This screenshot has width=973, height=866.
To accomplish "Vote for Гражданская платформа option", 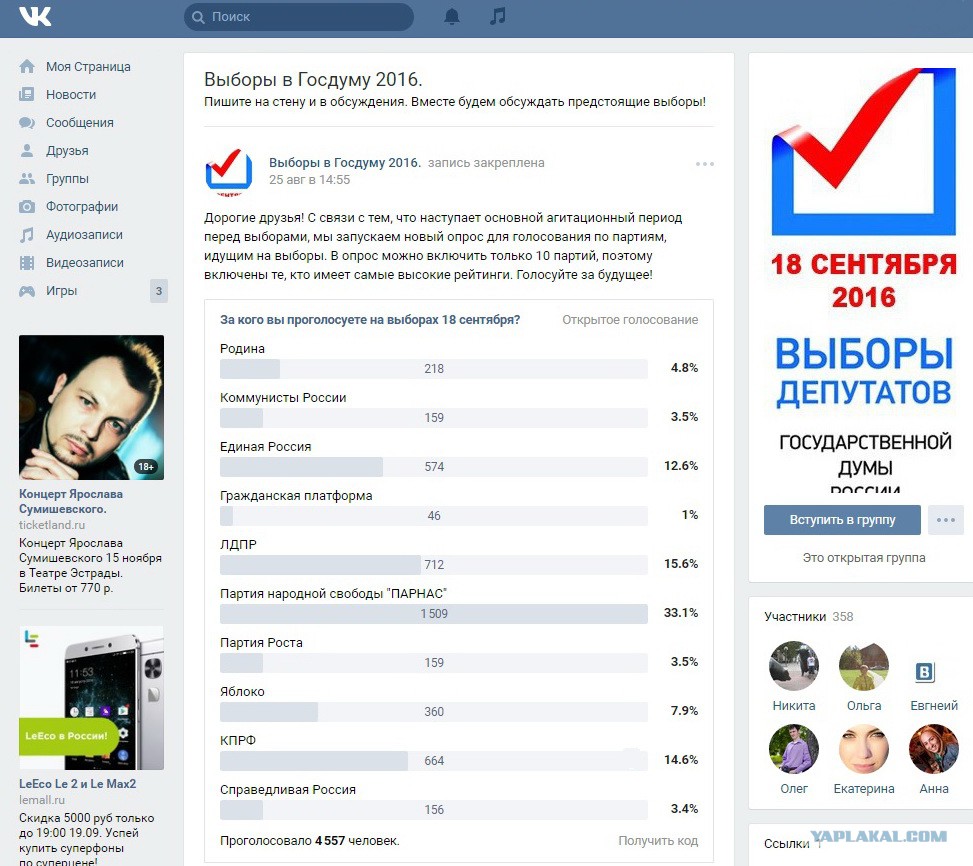I will (434, 516).
